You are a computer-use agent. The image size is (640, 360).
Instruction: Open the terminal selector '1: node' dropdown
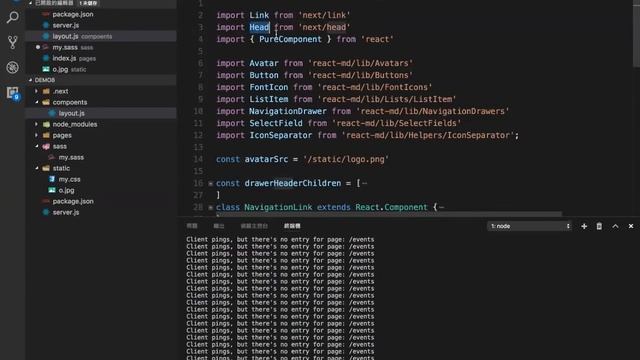tap(530, 226)
